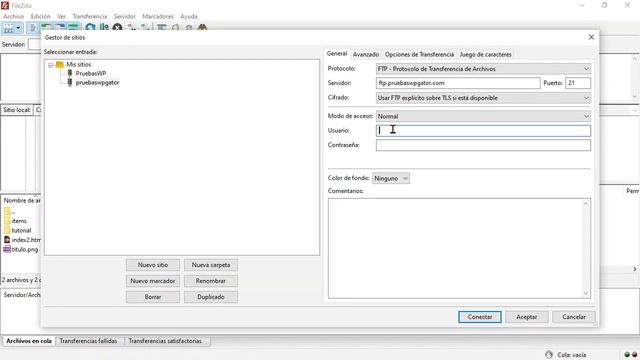Toggle the message log toolbar icon
Screen dimensions: 640x360
pyautogui.click(x=33, y=28)
